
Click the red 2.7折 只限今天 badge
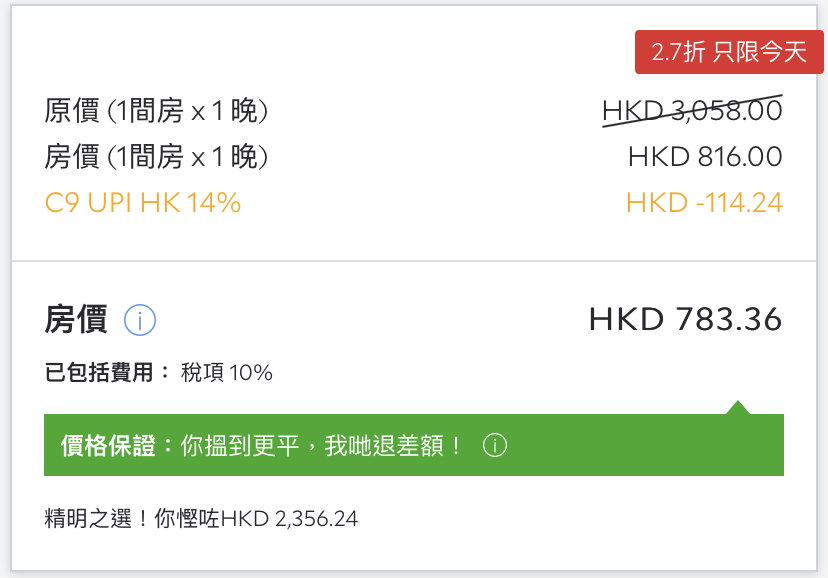pyautogui.click(x=729, y=53)
